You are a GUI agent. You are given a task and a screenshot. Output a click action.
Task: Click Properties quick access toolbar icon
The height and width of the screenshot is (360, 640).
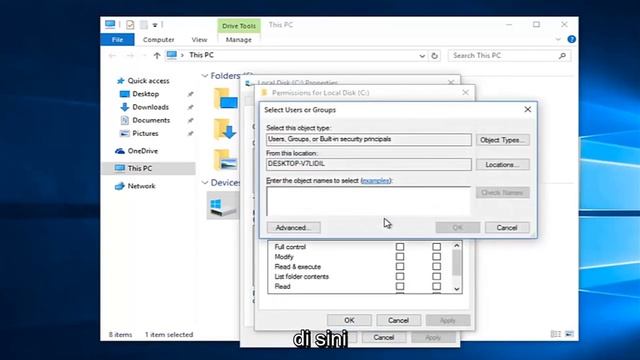[x=130, y=25]
